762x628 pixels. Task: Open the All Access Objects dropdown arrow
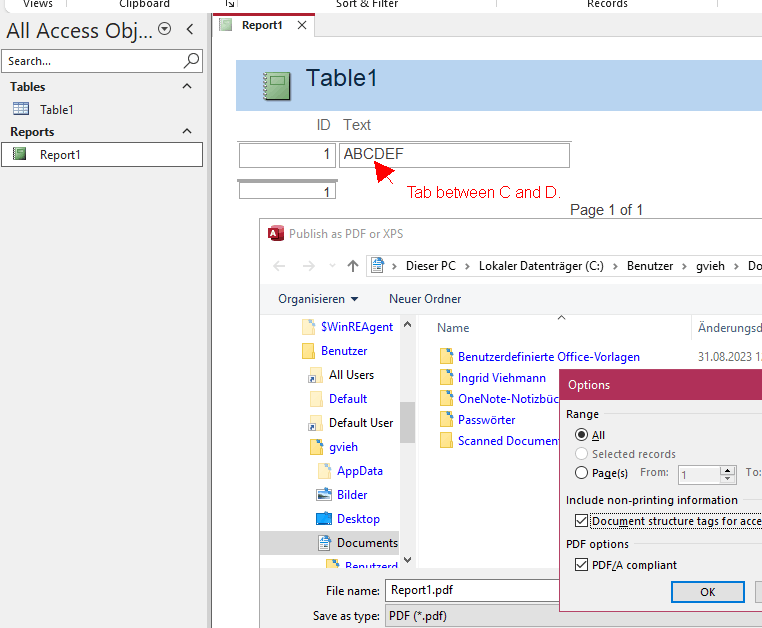(x=165, y=29)
